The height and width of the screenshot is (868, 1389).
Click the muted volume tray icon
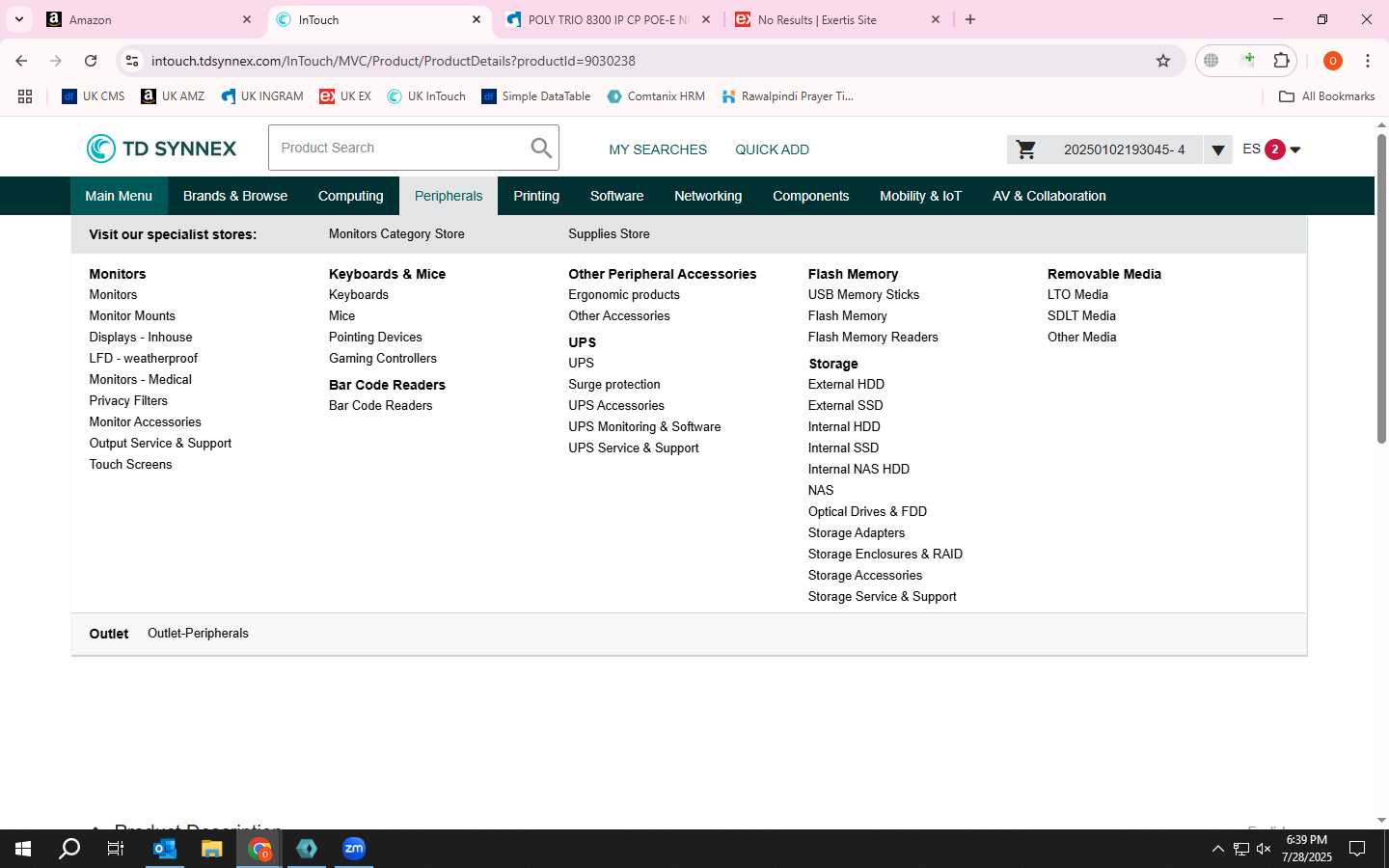pyautogui.click(x=1264, y=849)
